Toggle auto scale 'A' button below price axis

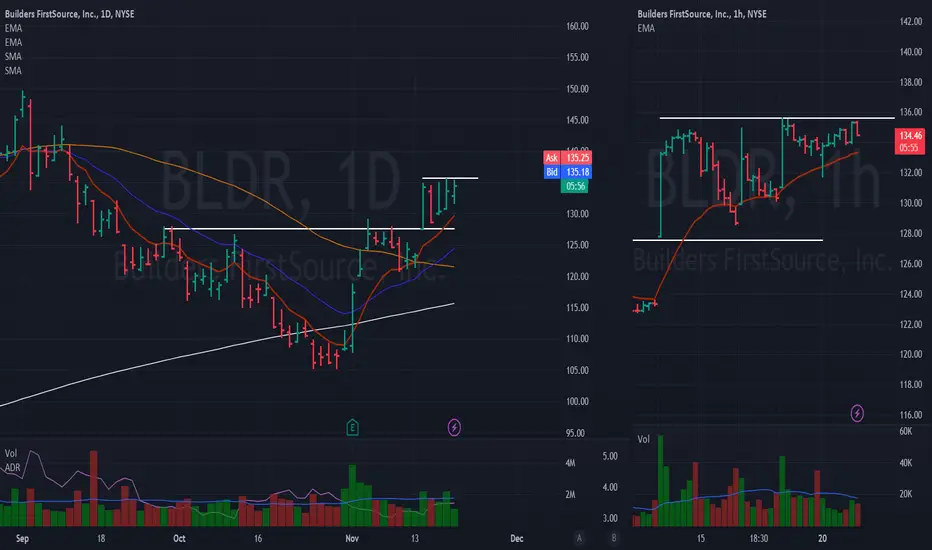tap(579, 538)
